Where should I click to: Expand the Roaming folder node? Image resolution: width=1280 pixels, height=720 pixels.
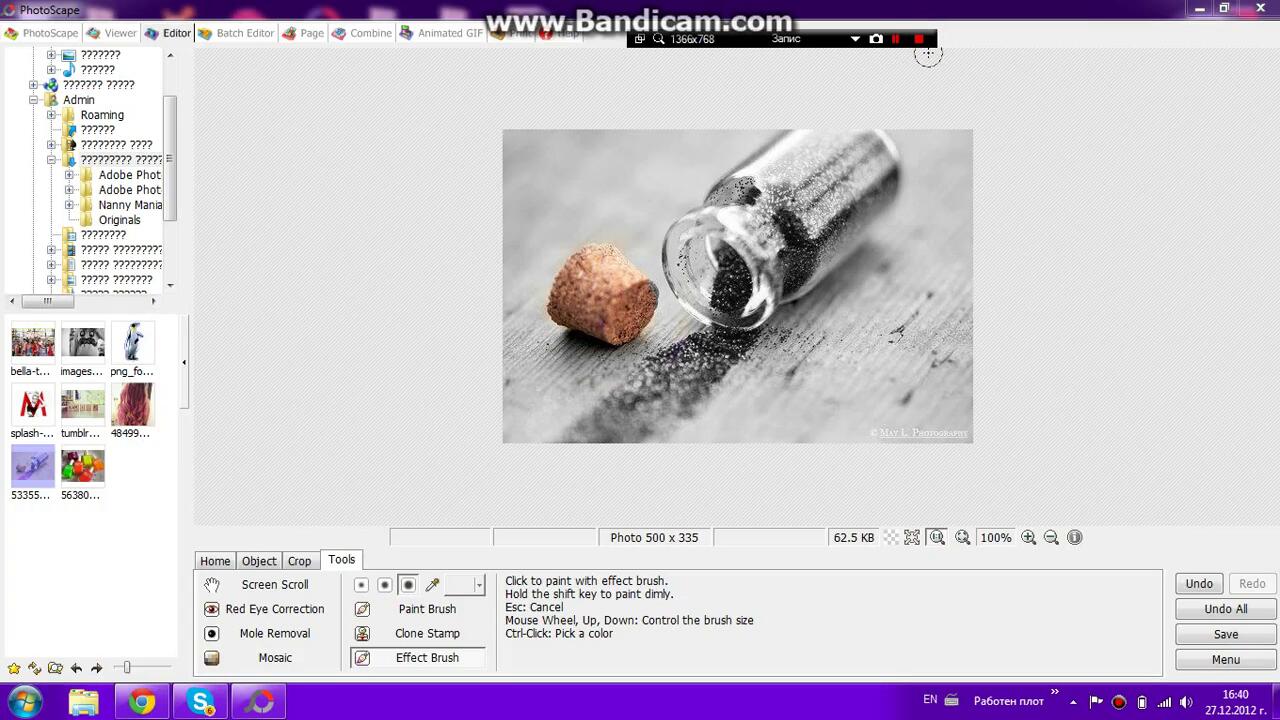51,115
